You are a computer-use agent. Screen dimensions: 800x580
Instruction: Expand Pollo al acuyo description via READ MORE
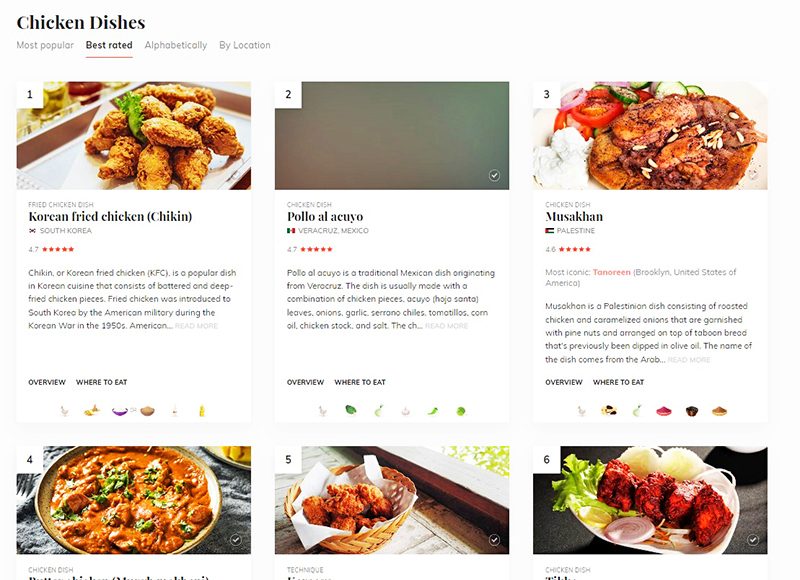pos(446,326)
